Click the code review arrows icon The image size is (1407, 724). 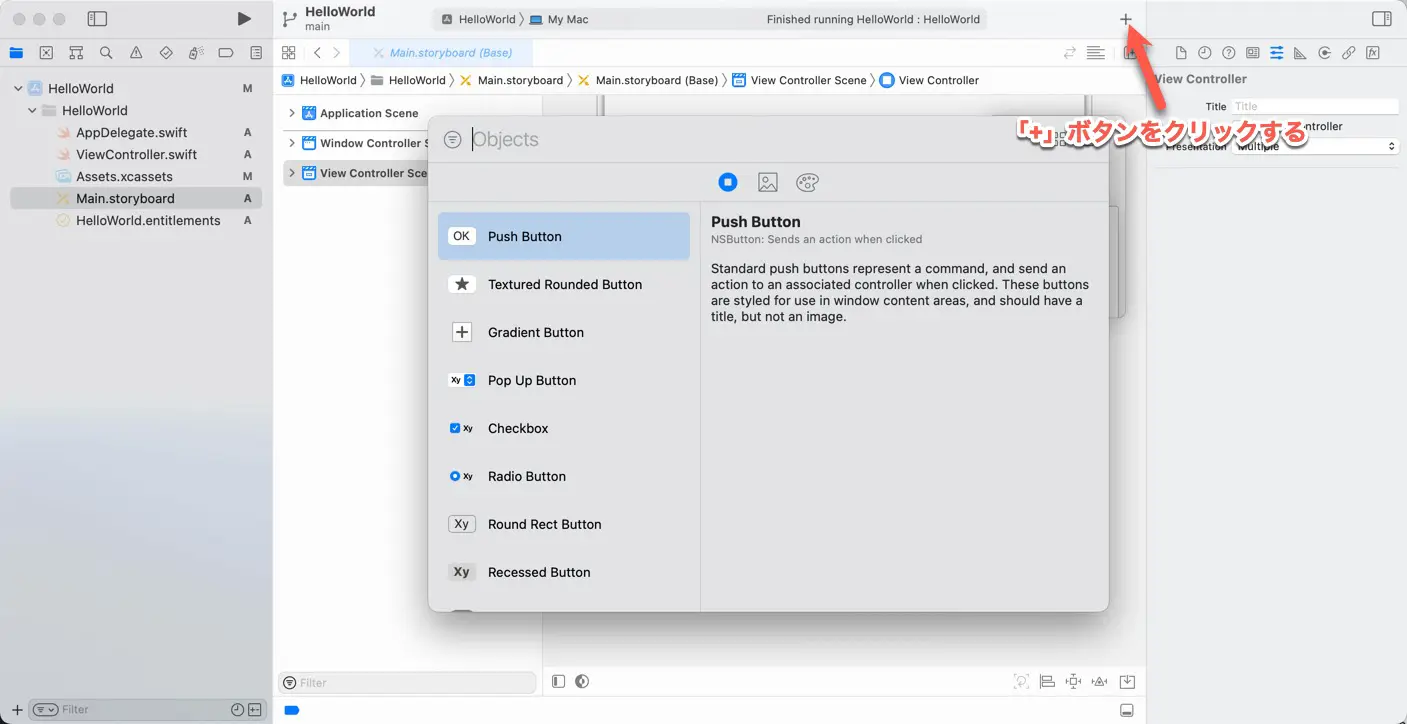(1070, 53)
